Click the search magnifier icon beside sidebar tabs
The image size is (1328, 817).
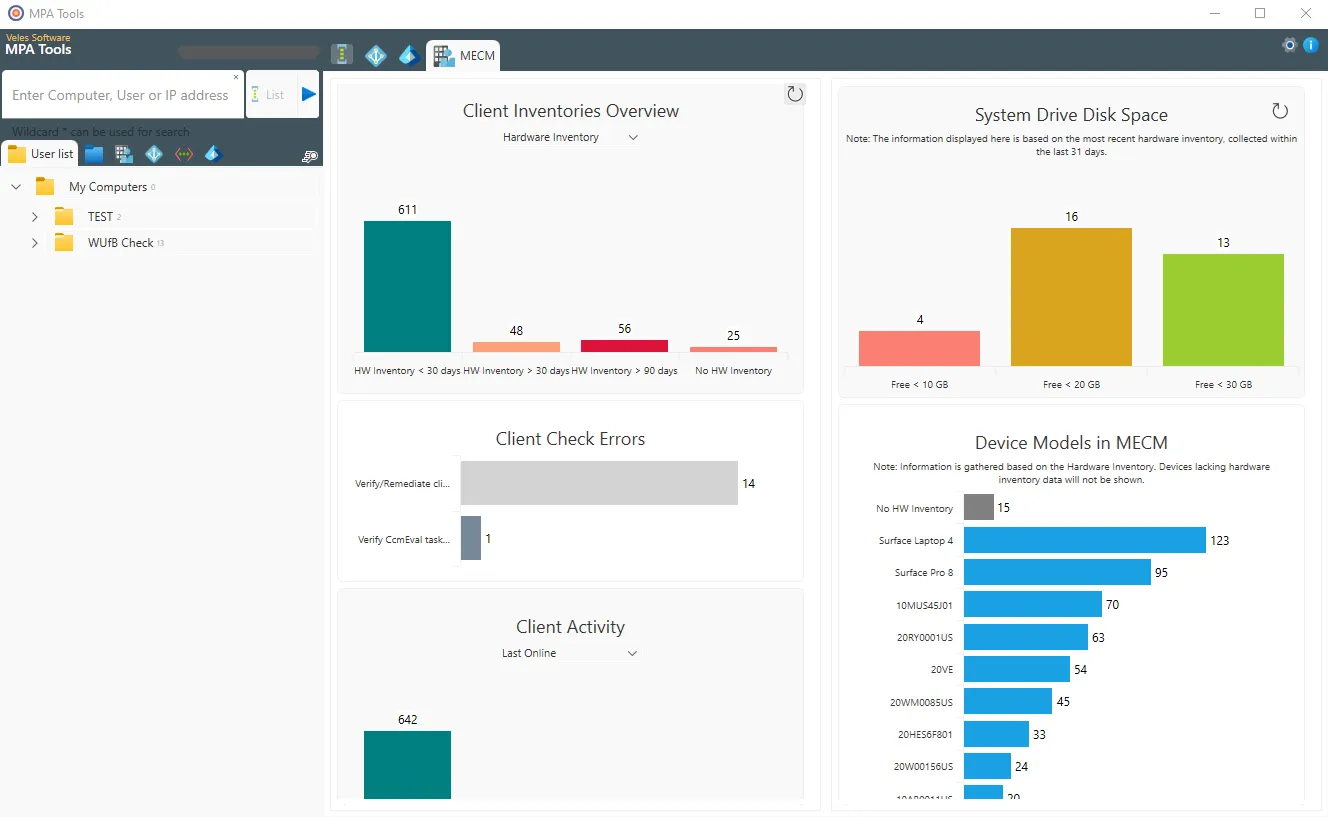[x=310, y=155]
